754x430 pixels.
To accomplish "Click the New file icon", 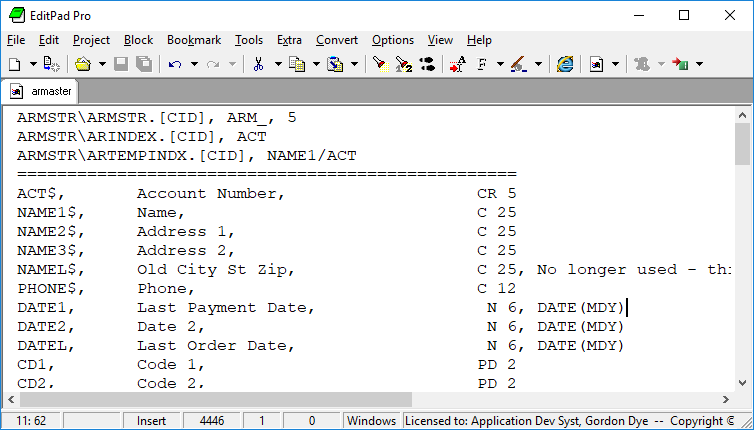I will click(x=15, y=64).
